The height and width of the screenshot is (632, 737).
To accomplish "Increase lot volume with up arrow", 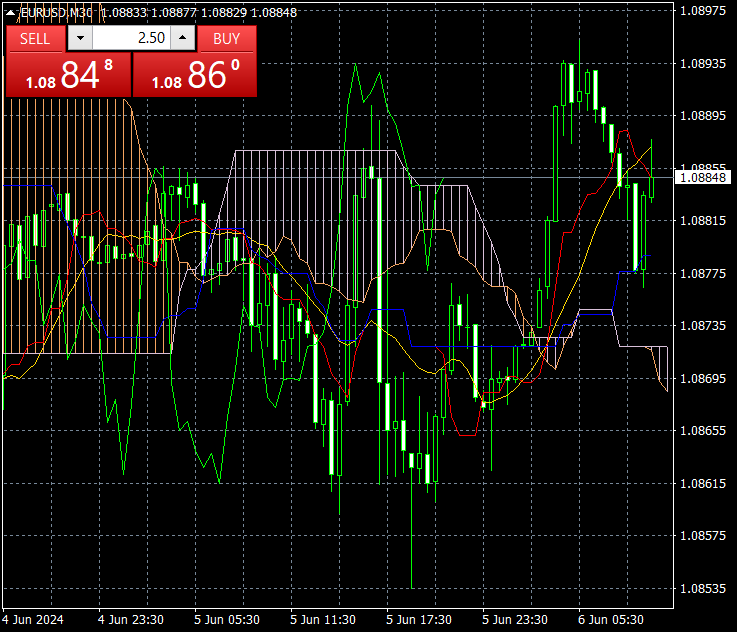I will coord(183,38).
